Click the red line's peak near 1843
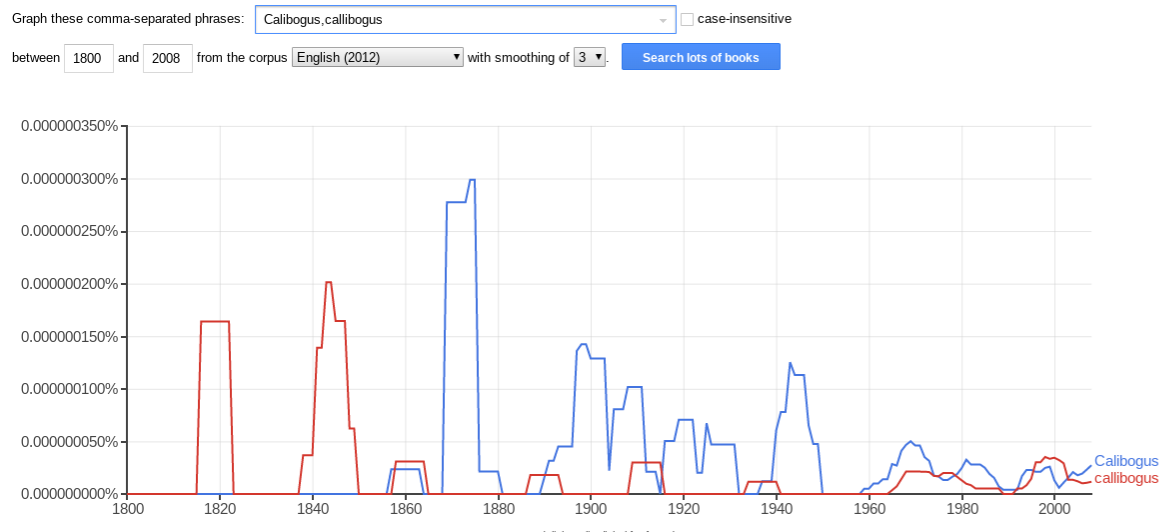This screenshot has width=1174, height=532. pos(328,283)
